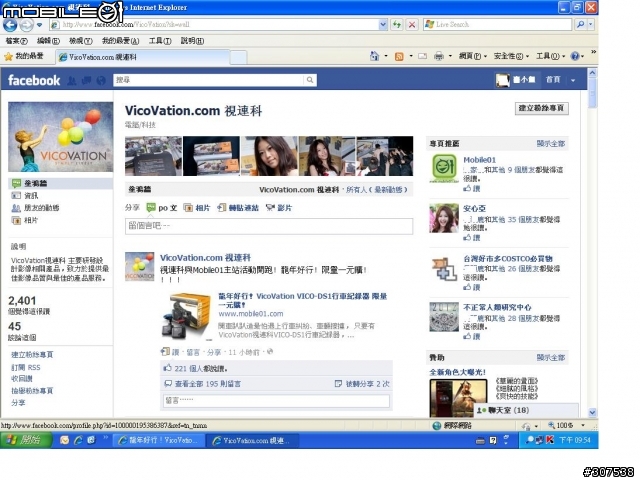Like the 安心亞 recommended page
The height and width of the screenshot is (480, 640).
point(472,238)
